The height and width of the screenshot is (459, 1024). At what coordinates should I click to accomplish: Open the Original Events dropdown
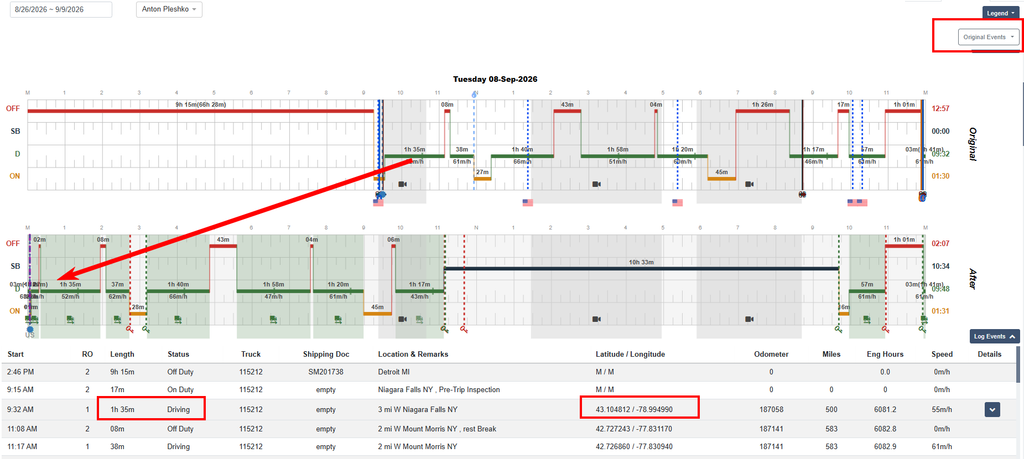click(x=988, y=37)
